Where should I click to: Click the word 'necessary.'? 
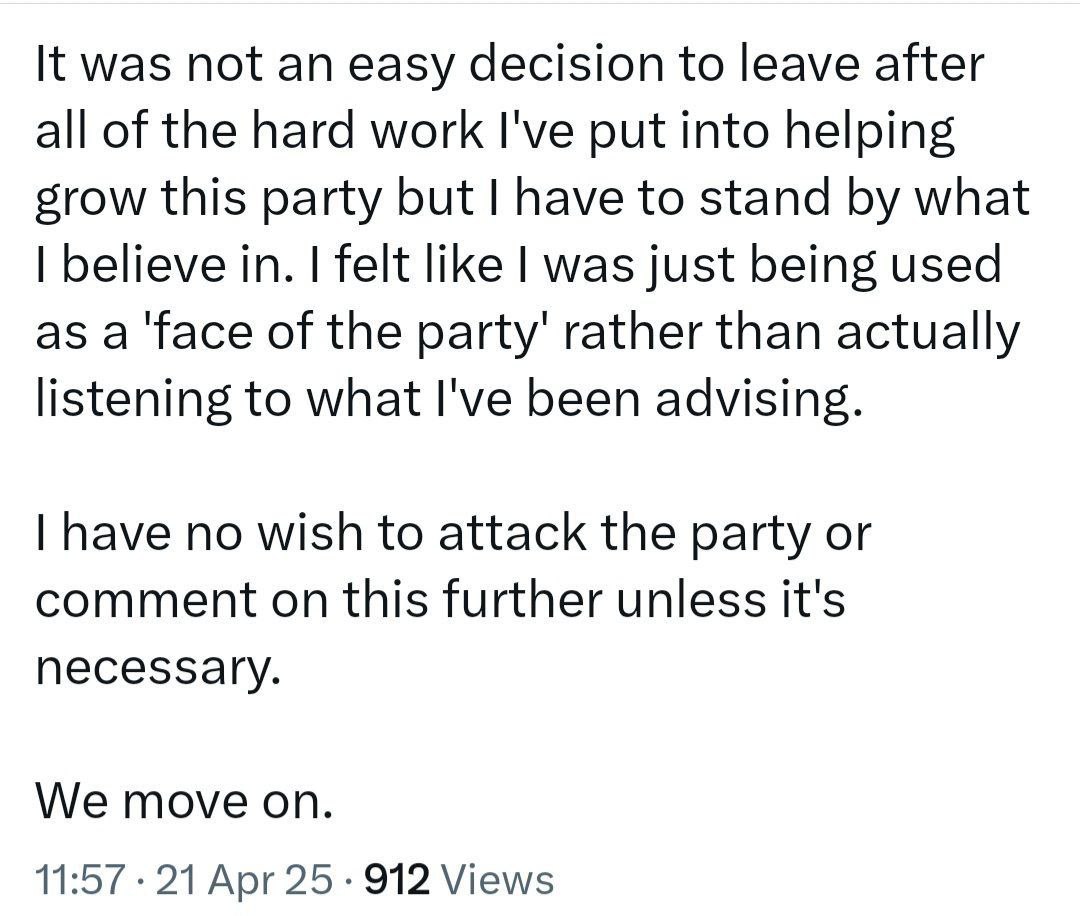pyautogui.click(x=158, y=667)
